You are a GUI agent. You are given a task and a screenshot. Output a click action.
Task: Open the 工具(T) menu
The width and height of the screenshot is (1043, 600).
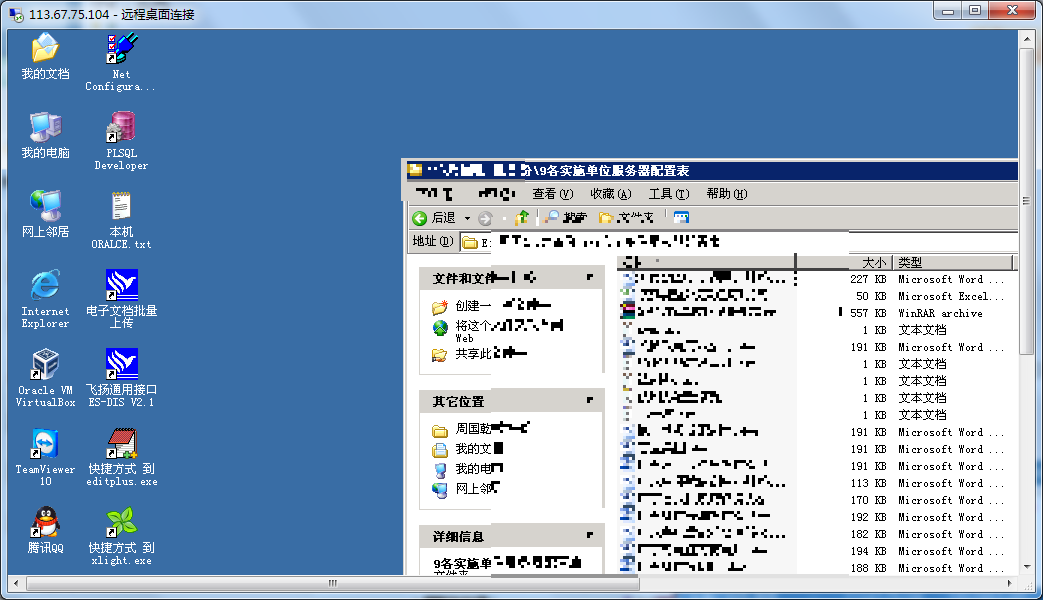[669, 194]
